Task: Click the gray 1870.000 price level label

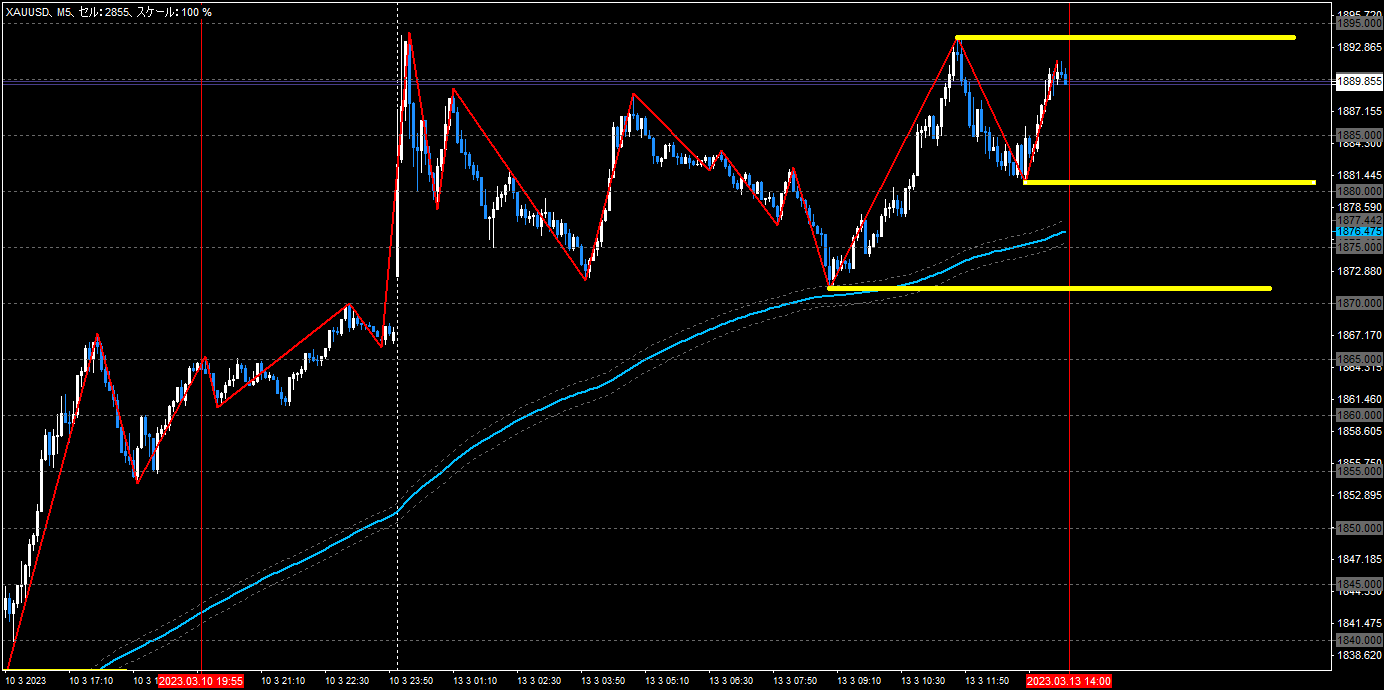Action: tap(1359, 303)
